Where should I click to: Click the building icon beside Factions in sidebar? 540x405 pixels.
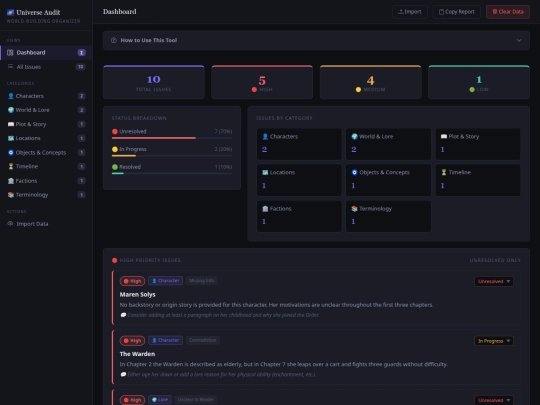(x=11, y=181)
